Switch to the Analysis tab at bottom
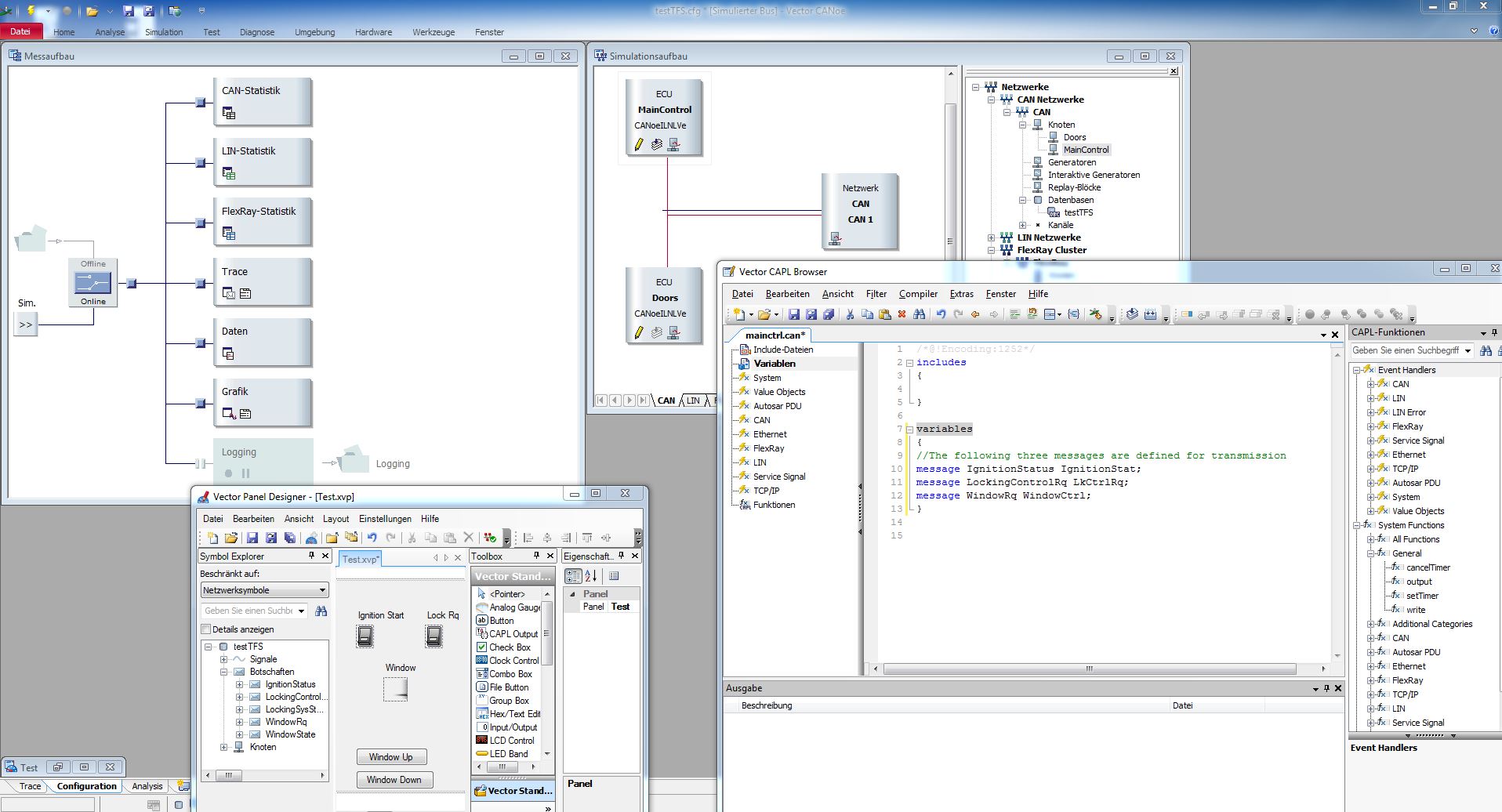Screen dimensions: 1502x812 pyautogui.click(x=146, y=785)
